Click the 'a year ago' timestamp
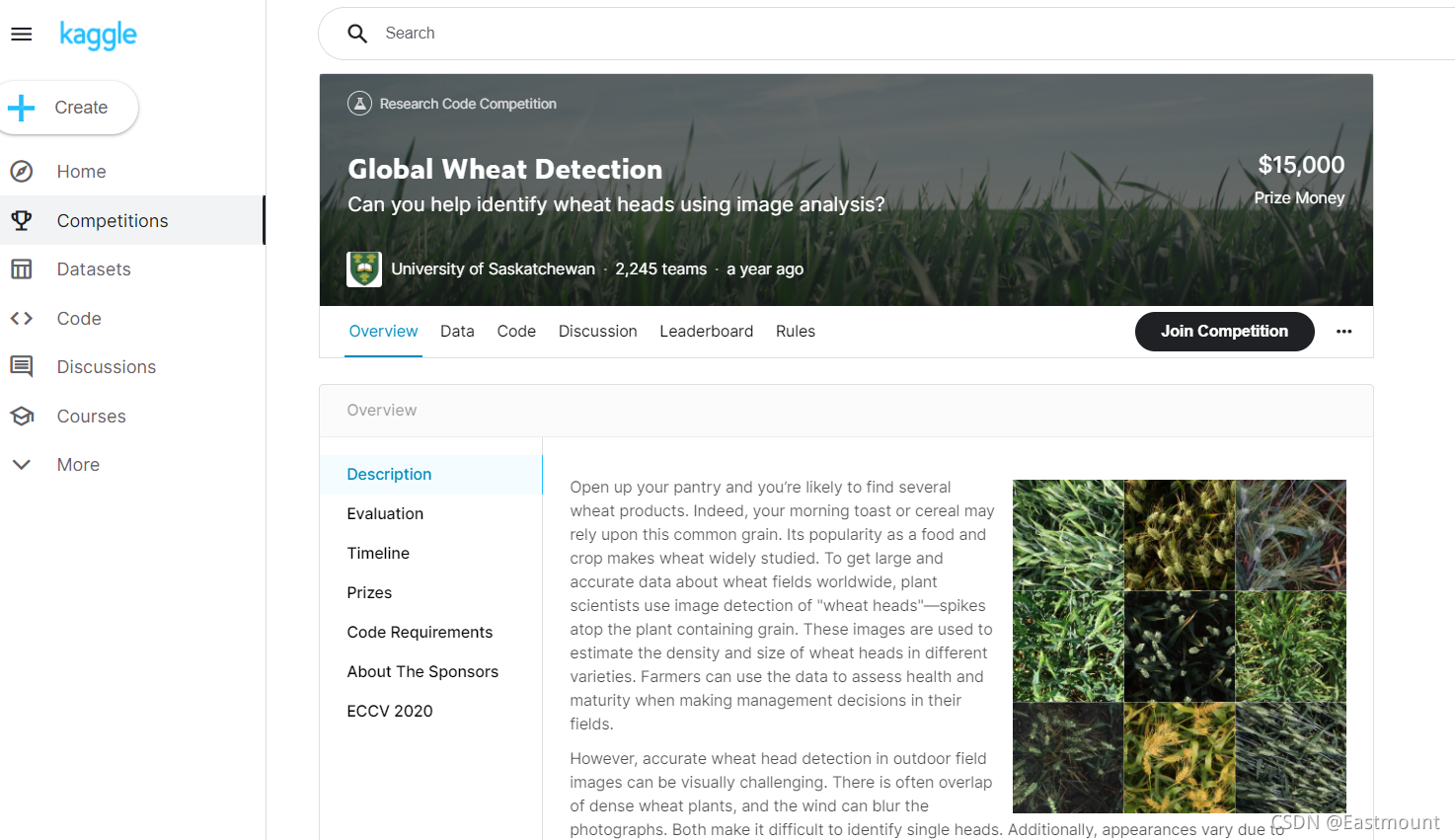This screenshot has width=1455, height=840. pyautogui.click(x=765, y=269)
